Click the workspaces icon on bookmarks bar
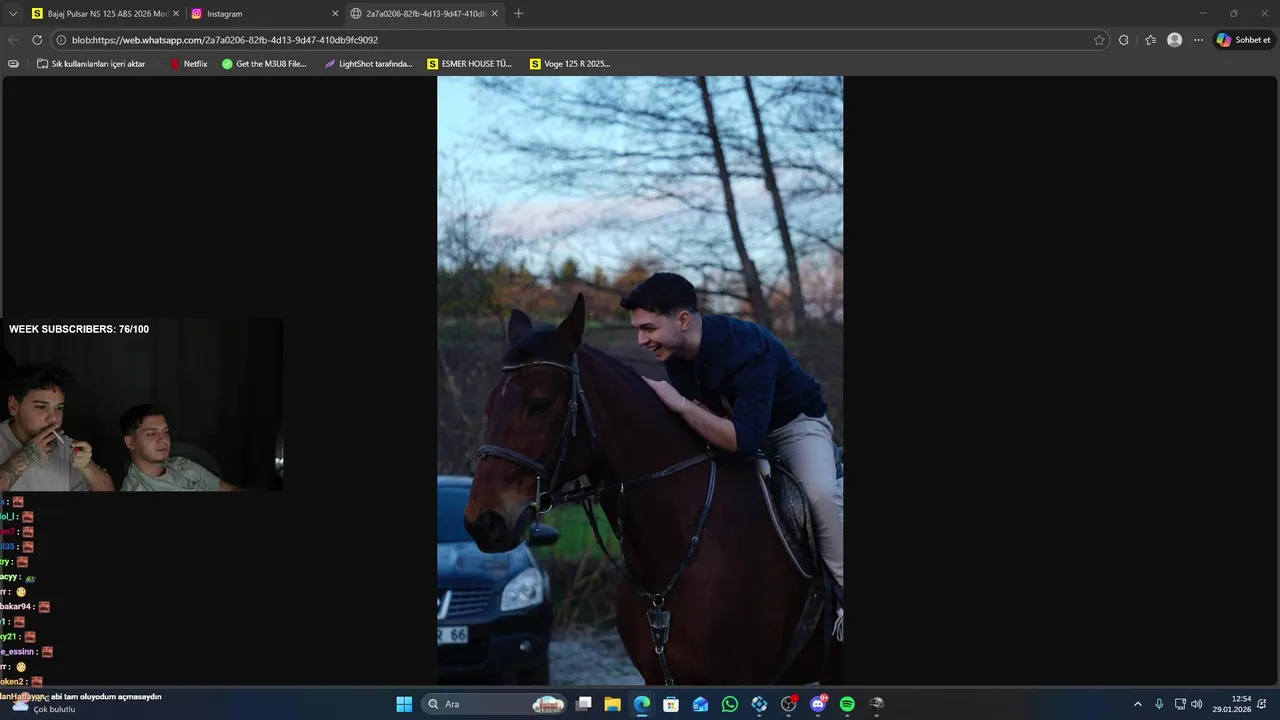 pos(13,64)
